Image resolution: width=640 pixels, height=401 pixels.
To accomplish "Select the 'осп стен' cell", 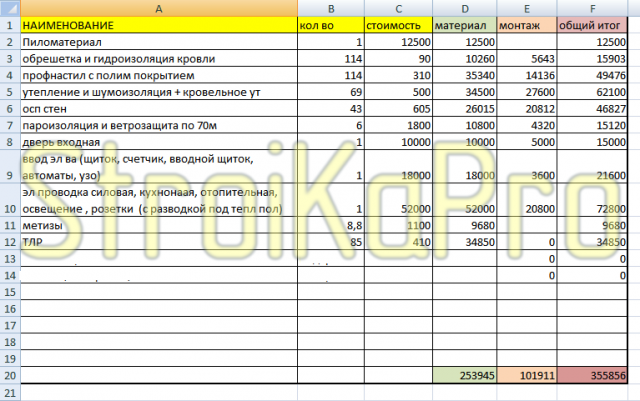I will pos(159,109).
